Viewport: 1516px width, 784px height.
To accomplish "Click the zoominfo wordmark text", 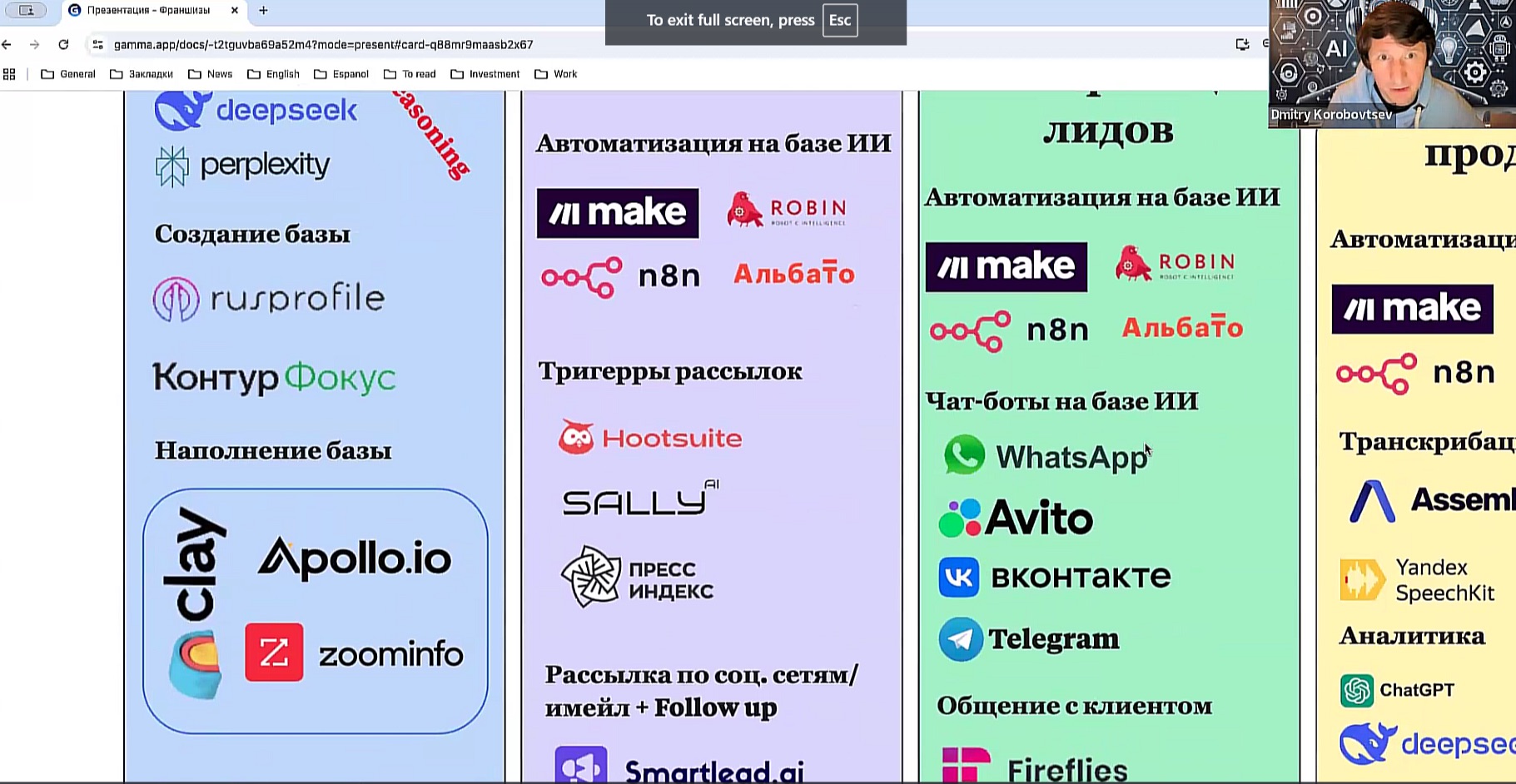I will 390,654.
